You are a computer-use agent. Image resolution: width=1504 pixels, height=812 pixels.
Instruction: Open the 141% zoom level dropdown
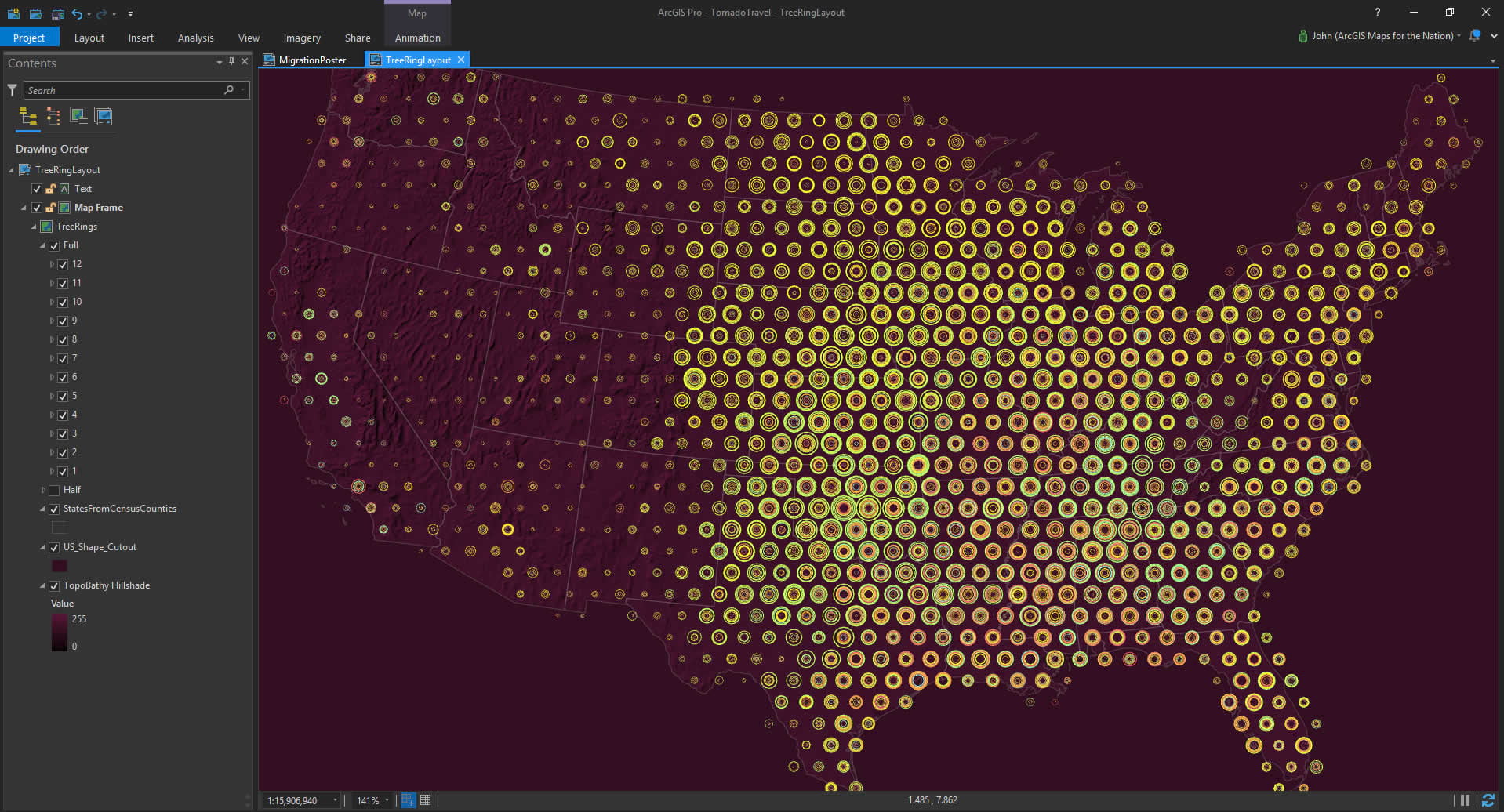pos(387,800)
